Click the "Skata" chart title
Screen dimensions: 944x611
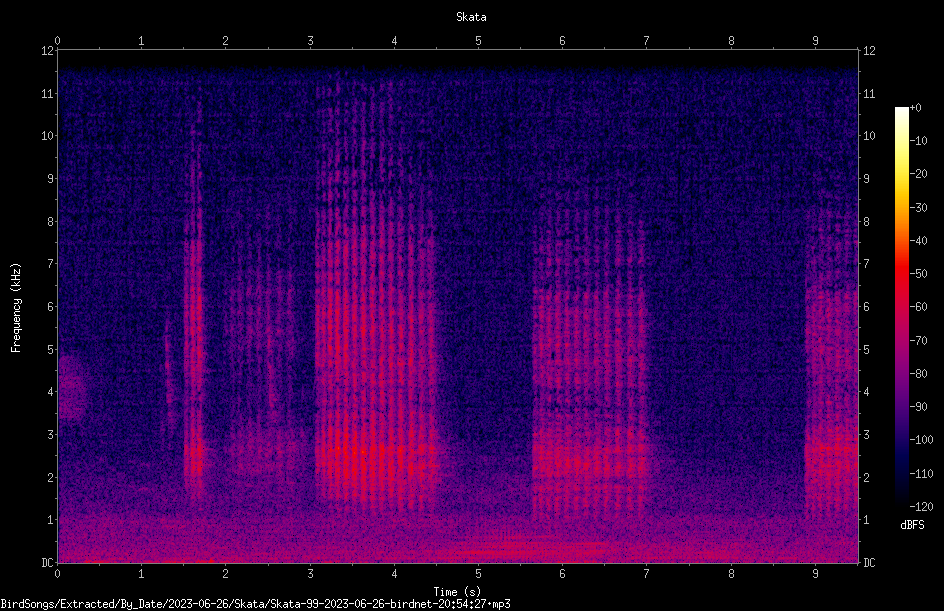(x=471, y=17)
